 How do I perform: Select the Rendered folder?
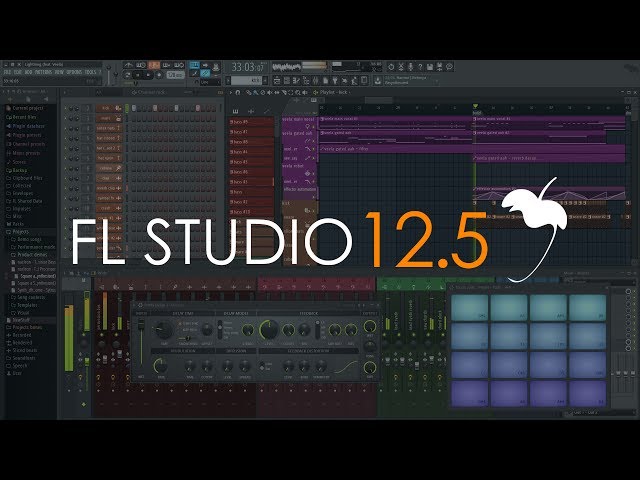point(19,342)
